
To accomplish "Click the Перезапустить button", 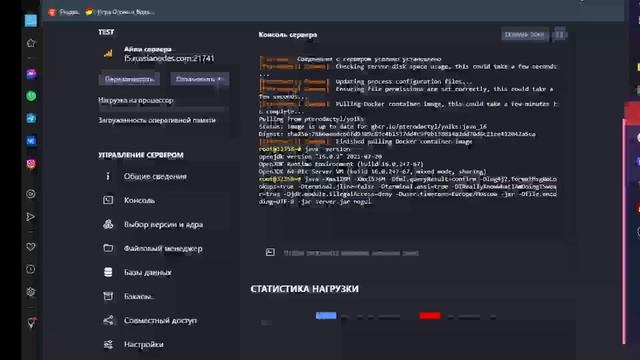I will tap(129, 79).
